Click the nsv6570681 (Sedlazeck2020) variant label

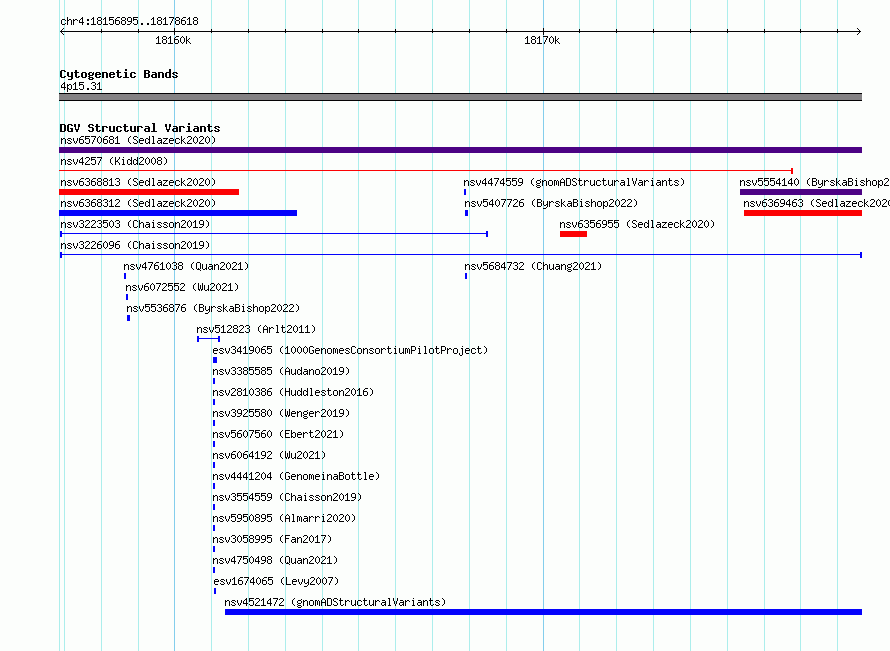(138, 140)
